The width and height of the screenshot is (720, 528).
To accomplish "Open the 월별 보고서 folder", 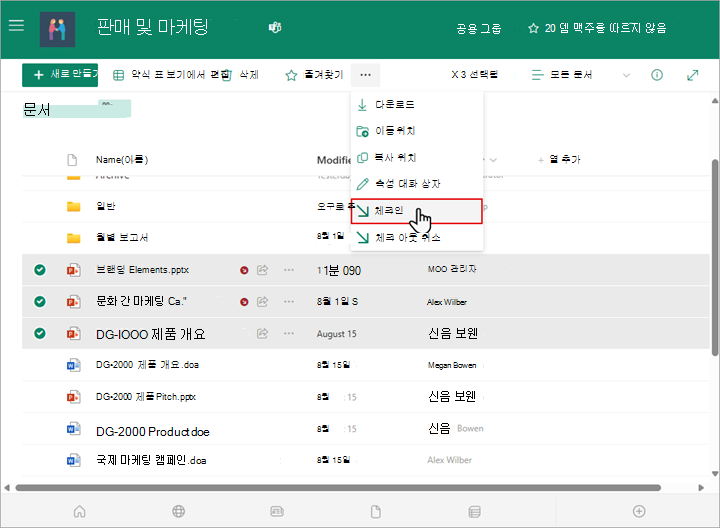I will click(122, 237).
